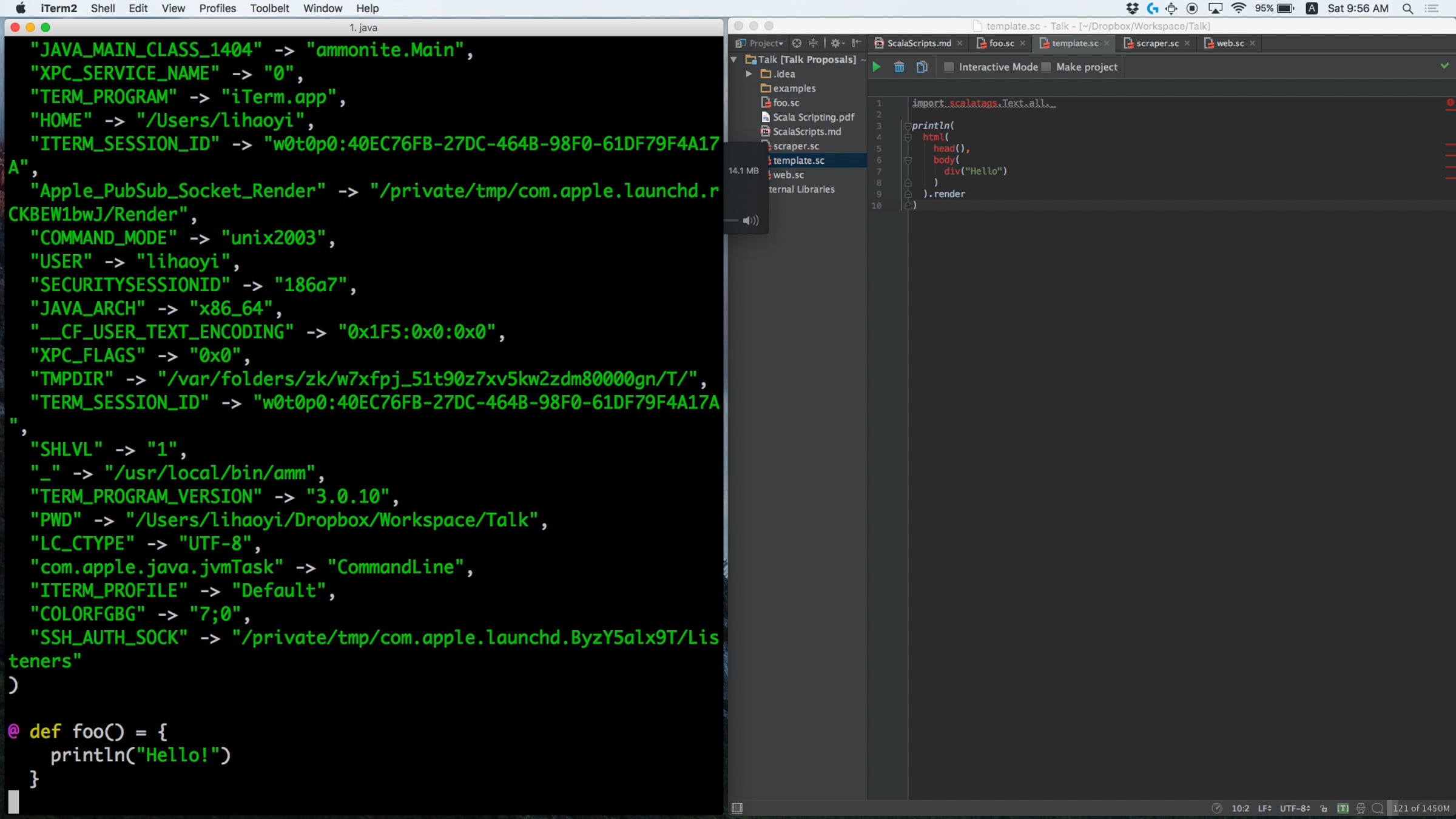1456x819 pixels.
Task: Open the iTerm2 Shell menu
Action: click(103, 8)
